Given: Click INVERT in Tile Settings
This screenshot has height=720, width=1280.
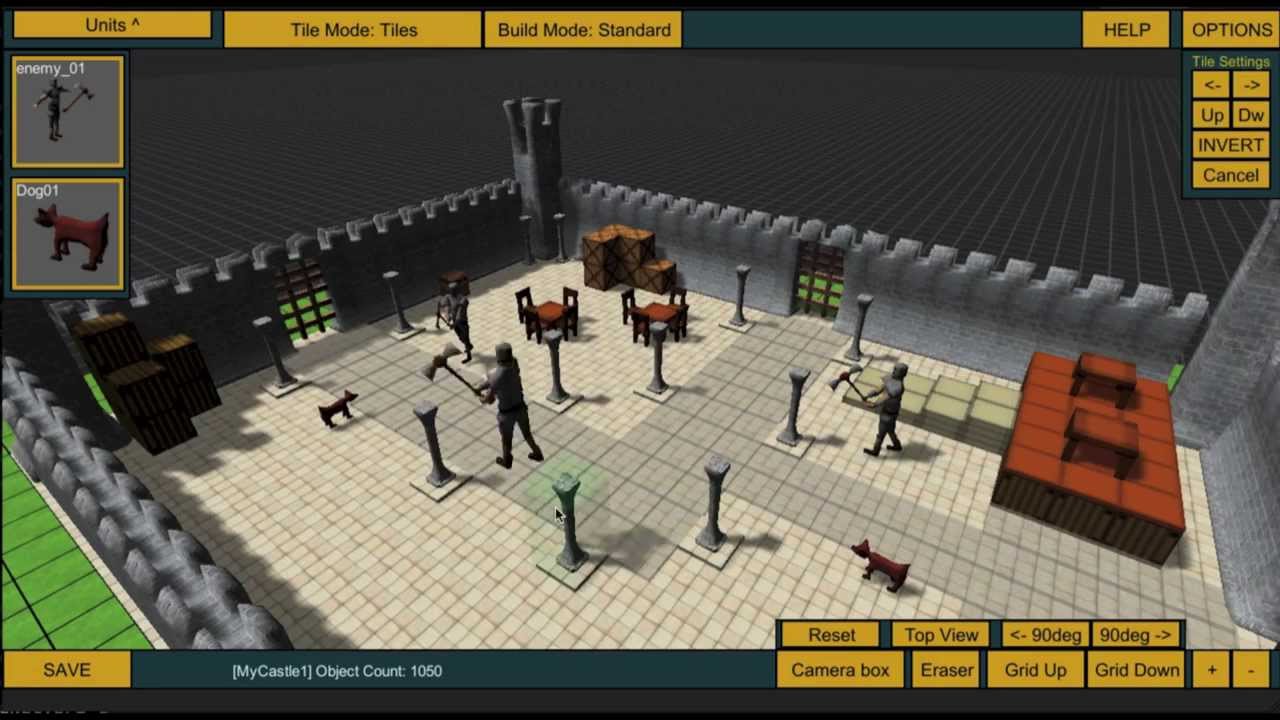Looking at the screenshot, I should coord(1231,145).
